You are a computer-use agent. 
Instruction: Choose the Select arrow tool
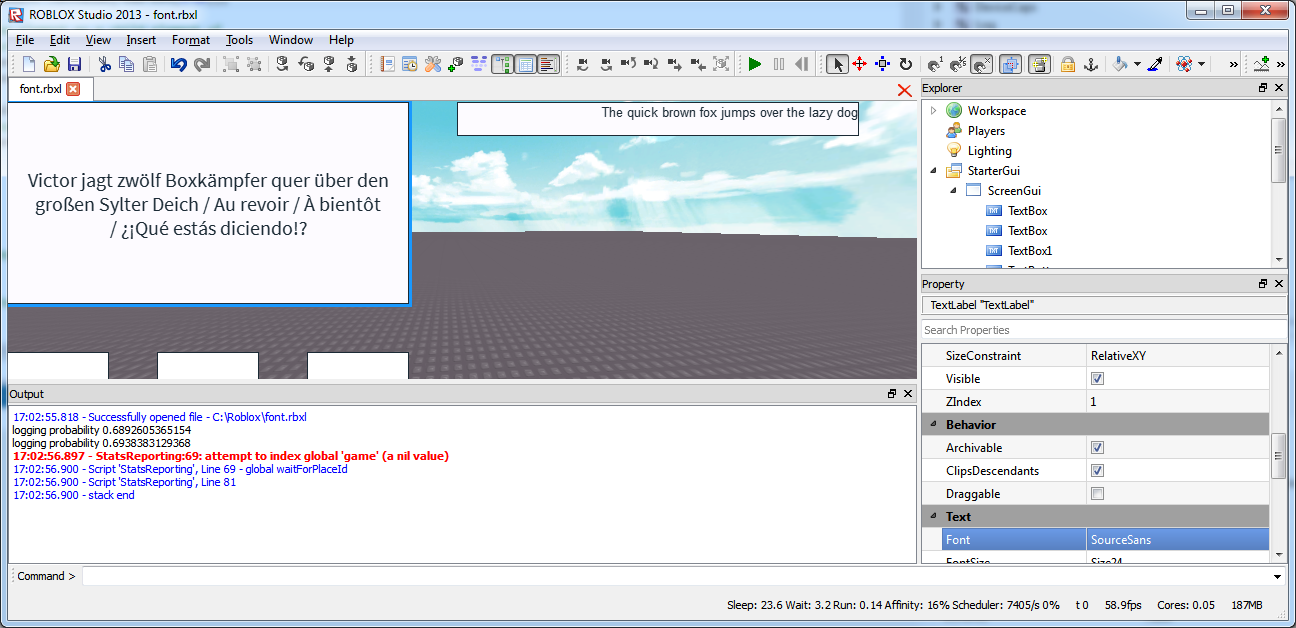[837, 64]
